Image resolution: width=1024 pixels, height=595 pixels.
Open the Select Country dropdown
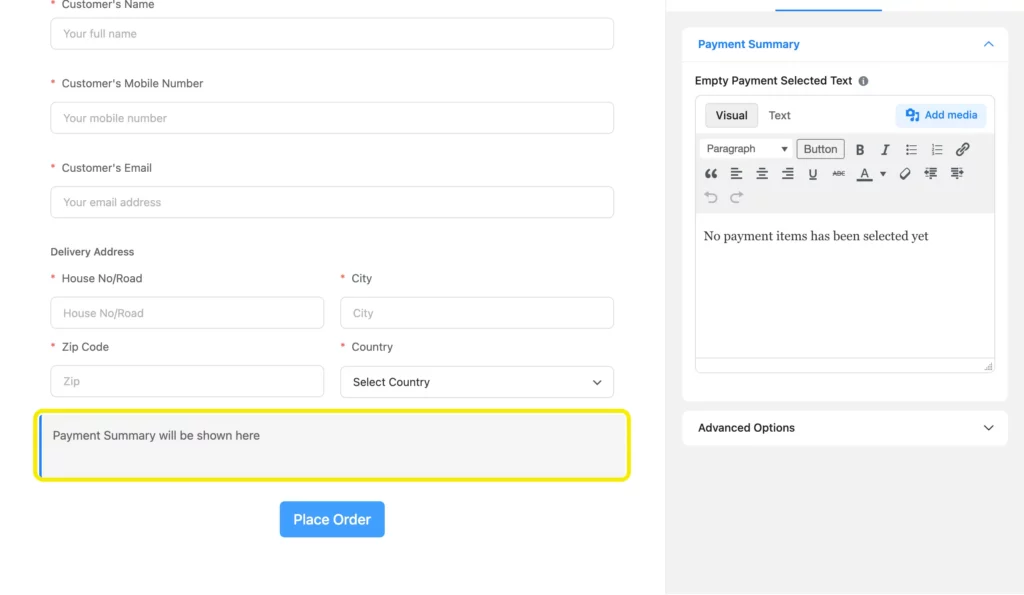click(477, 382)
